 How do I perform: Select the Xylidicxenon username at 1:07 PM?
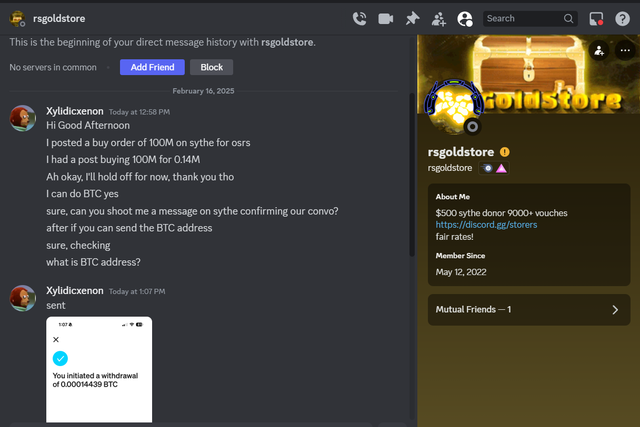point(75,291)
